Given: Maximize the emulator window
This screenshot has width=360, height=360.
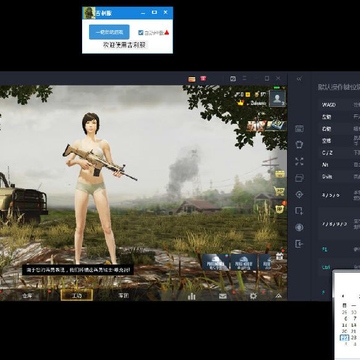Looking at the screenshot, I should coord(267,79).
